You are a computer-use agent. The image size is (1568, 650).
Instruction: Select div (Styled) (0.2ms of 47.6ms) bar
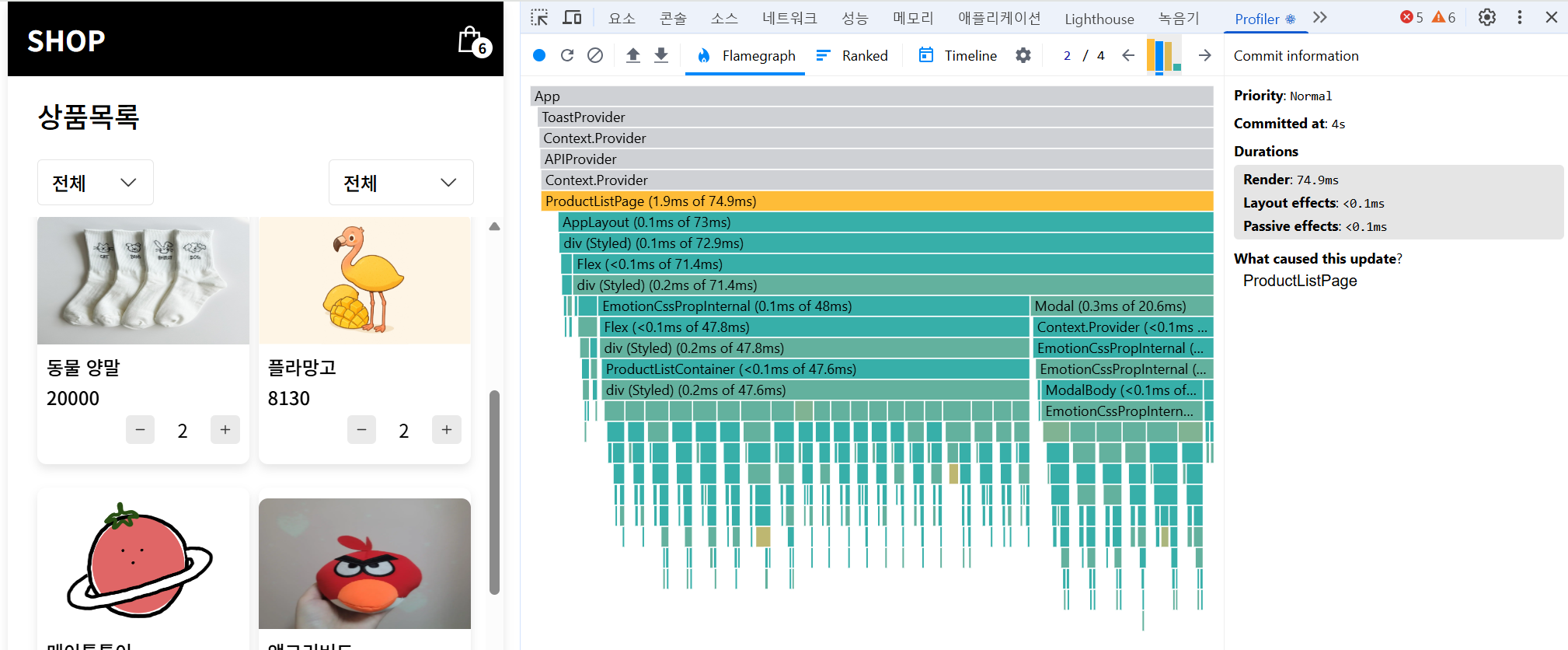816,390
